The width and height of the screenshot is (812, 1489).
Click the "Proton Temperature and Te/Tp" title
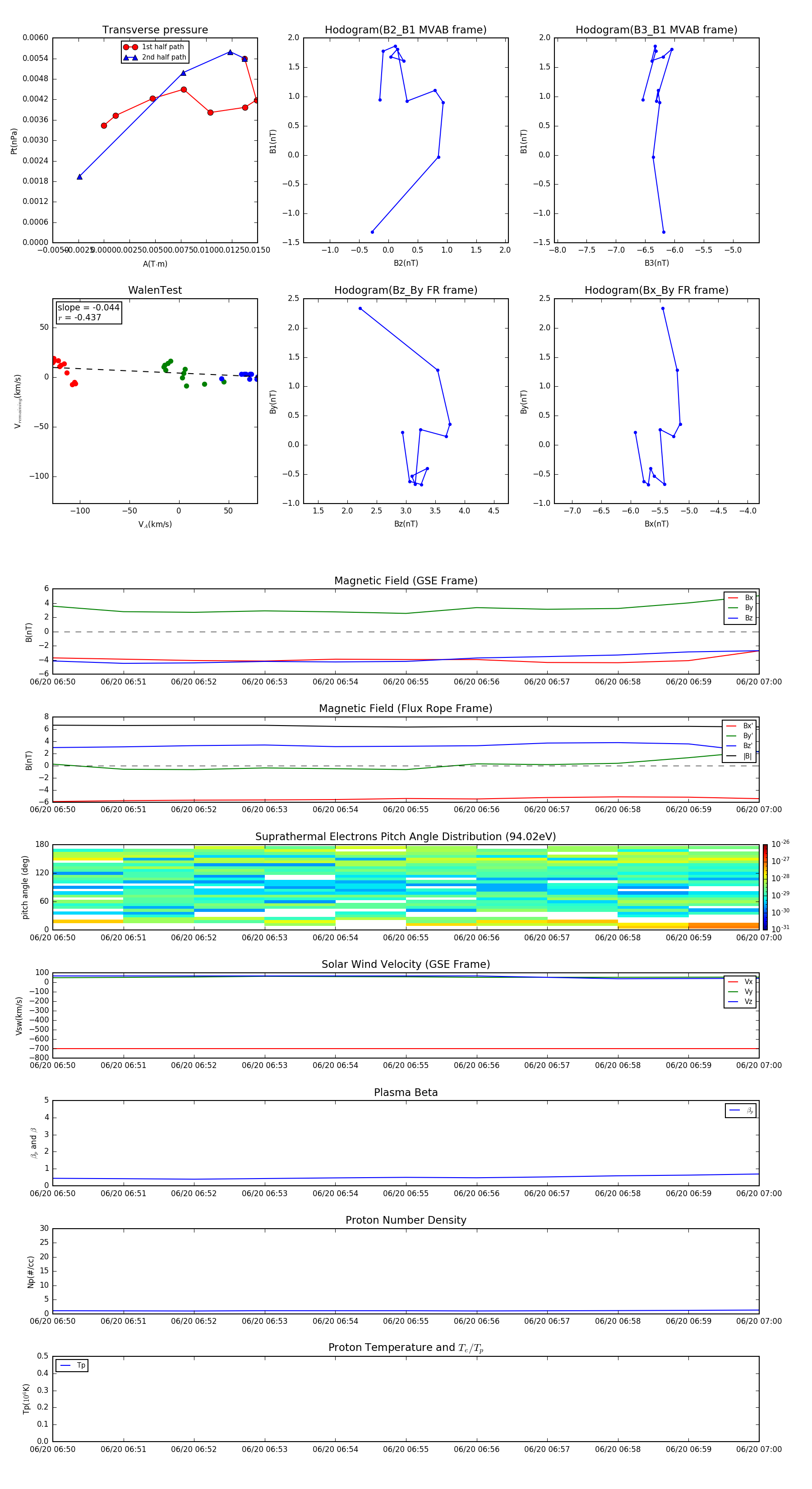pyautogui.click(x=406, y=1348)
